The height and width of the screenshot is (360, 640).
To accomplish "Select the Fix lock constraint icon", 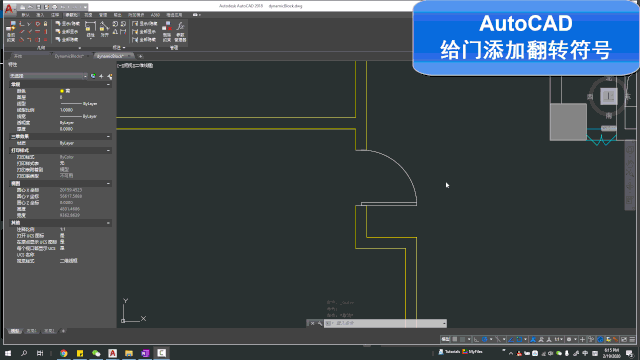I will click(x=46, y=24).
